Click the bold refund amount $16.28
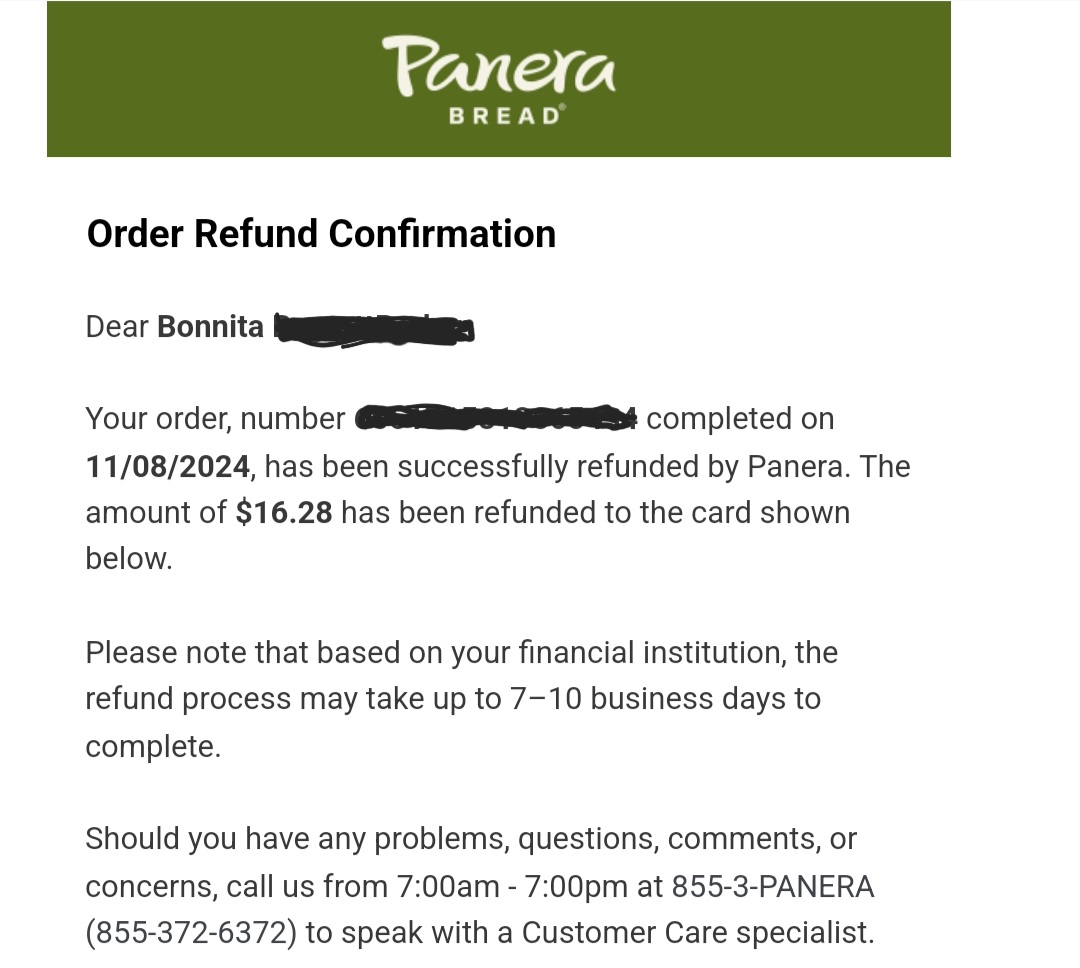The width and height of the screenshot is (1080, 968). click(284, 513)
